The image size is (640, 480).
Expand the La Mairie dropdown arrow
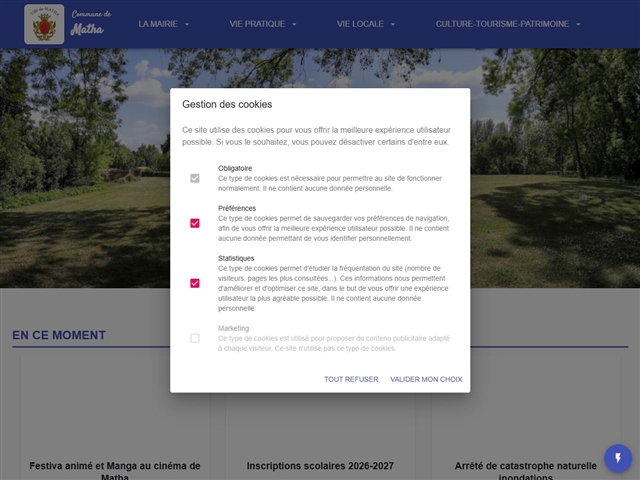pyautogui.click(x=187, y=24)
